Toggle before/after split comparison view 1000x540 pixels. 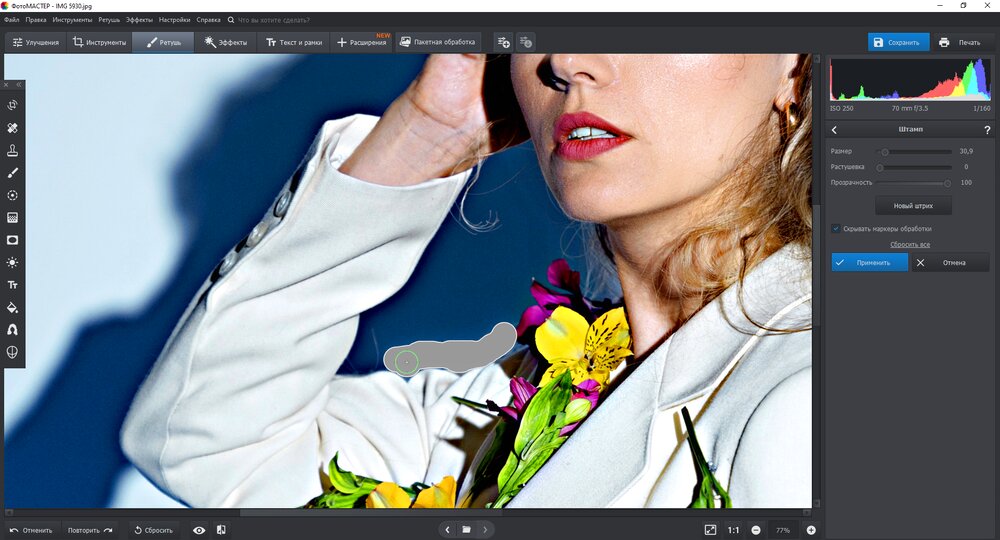tap(221, 530)
